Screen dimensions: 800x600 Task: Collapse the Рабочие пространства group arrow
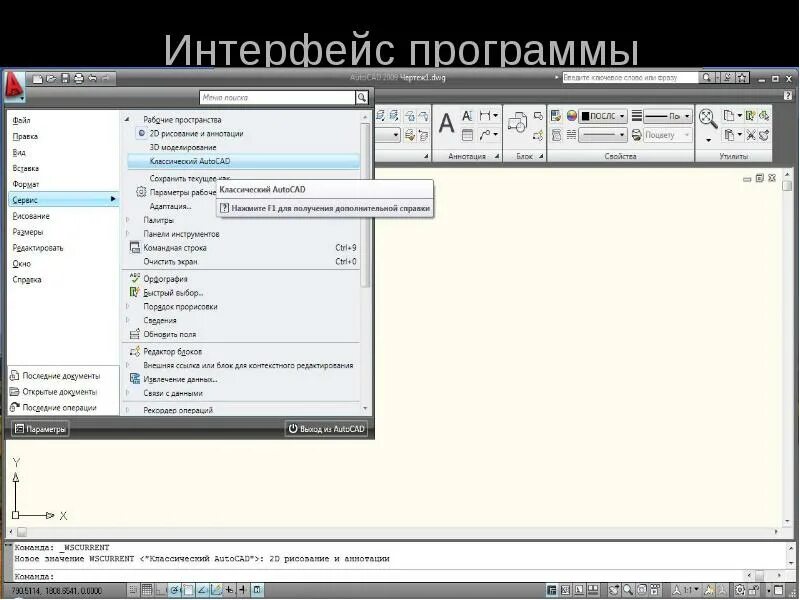pyautogui.click(x=128, y=119)
